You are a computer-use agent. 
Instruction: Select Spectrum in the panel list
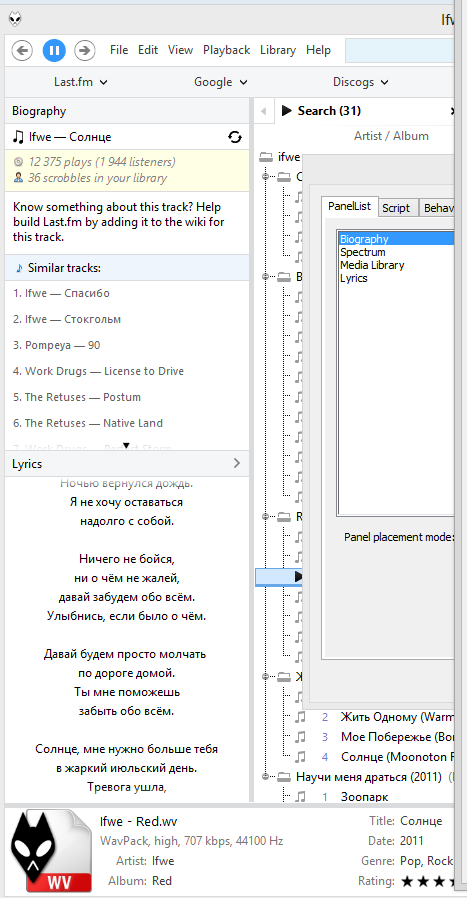pyautogui.click(x=363, y=252)
